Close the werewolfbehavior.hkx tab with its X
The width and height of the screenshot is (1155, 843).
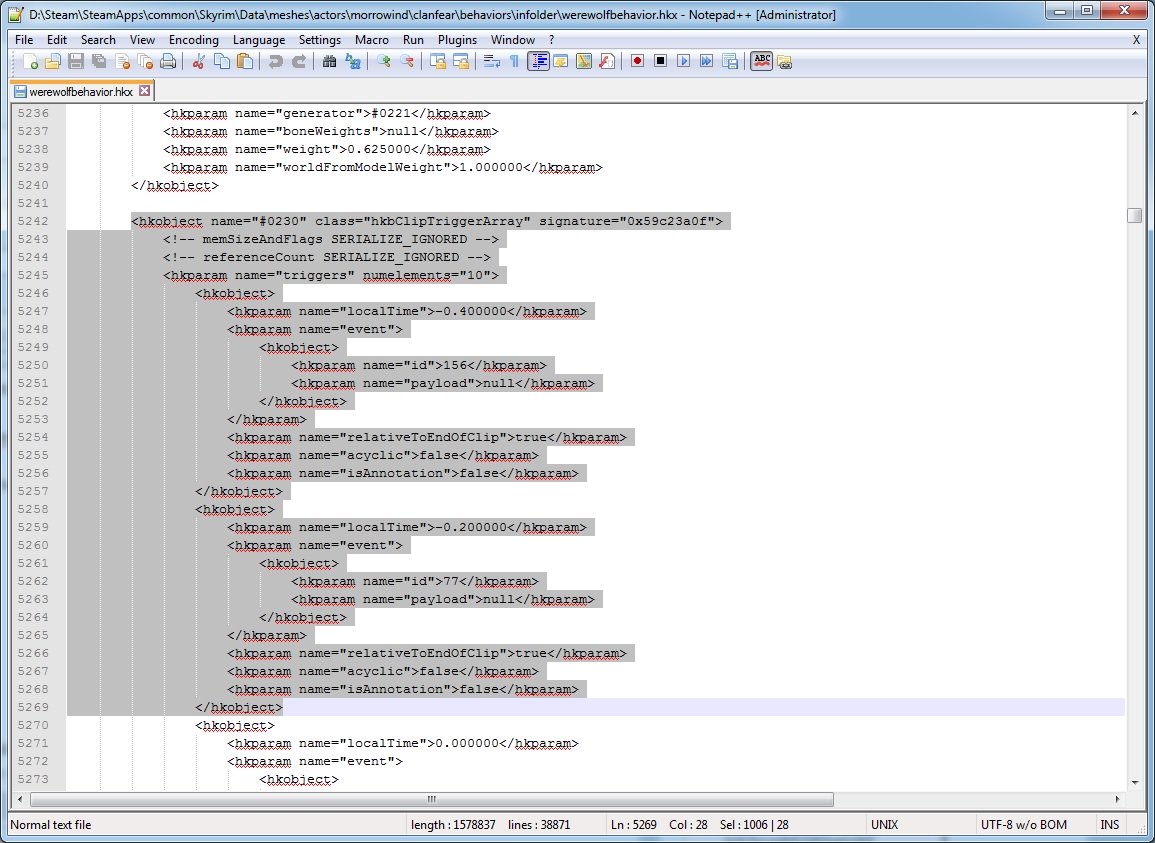(x=144, y=91)
